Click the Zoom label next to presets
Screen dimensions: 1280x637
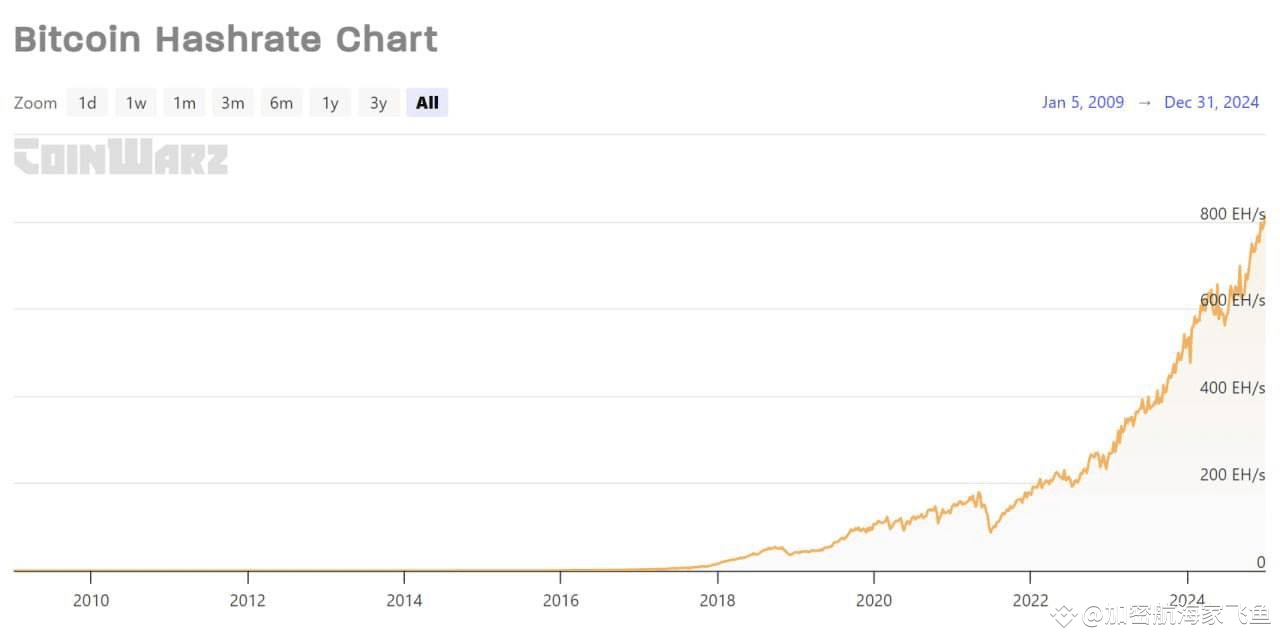pos(35,102)
